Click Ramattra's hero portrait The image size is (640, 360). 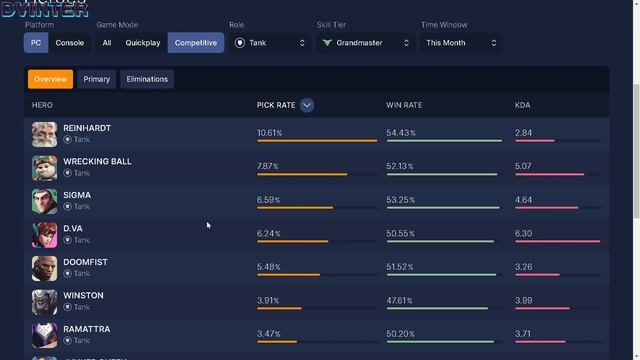(x=44, y=335)
